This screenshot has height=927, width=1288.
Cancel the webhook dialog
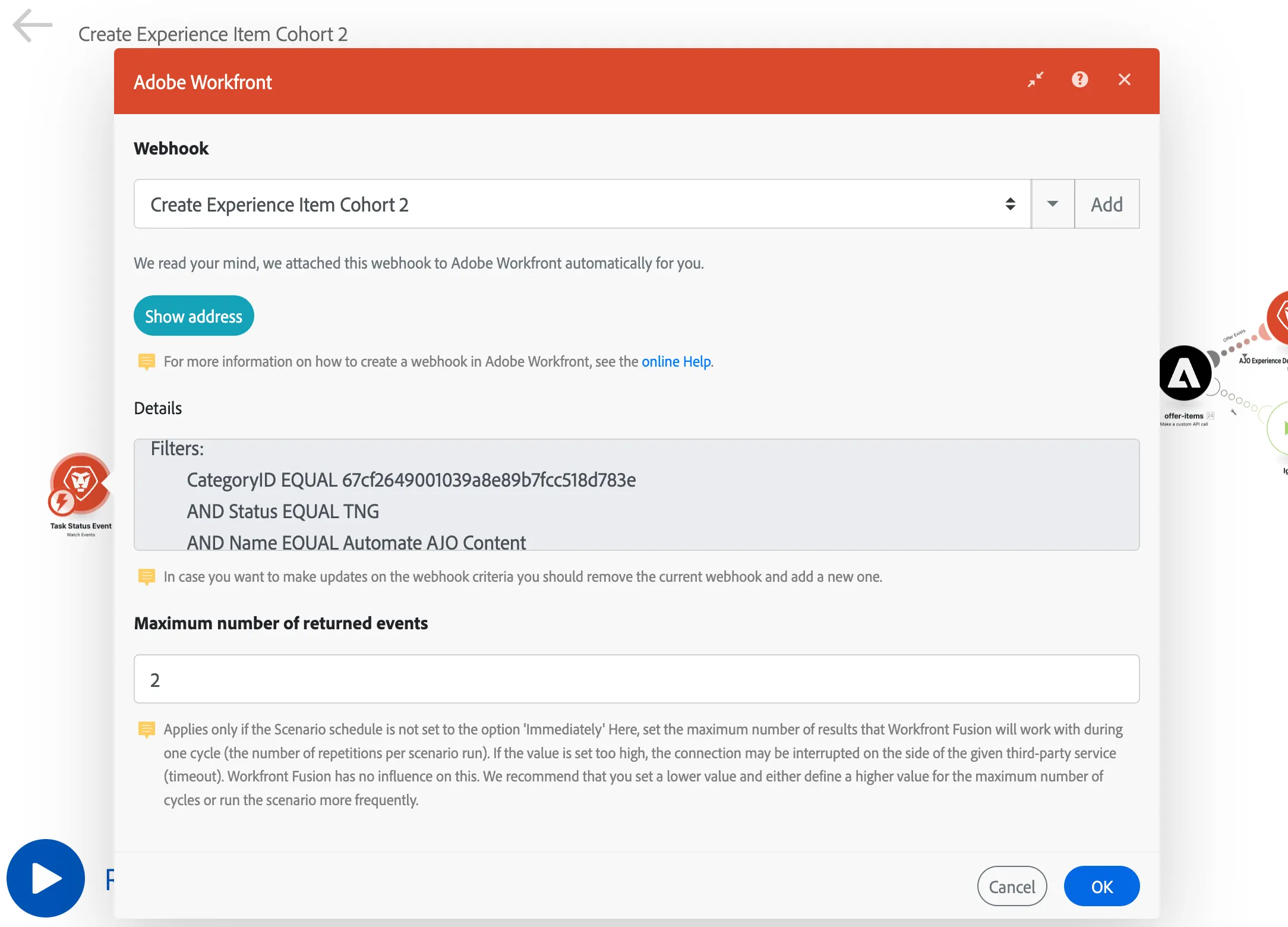tap(1012, 886)
